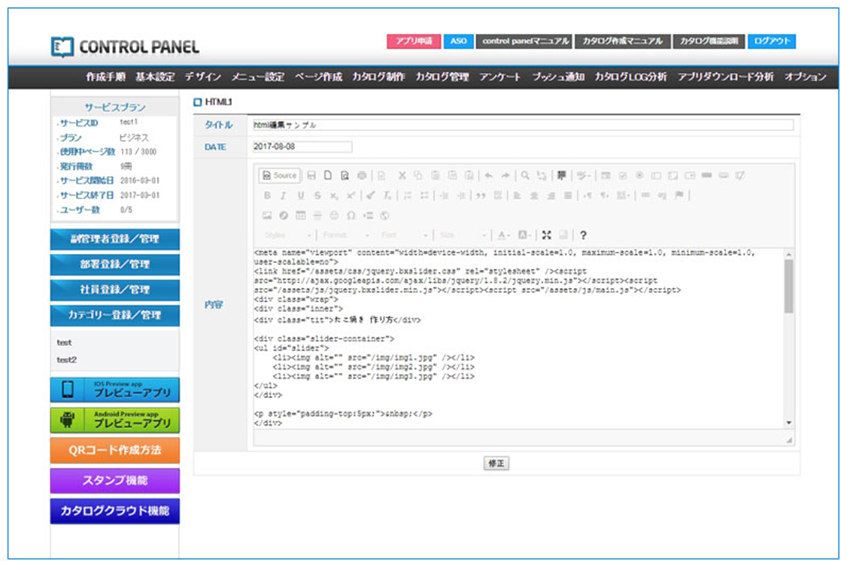Open the Preview icon in editor toolbar
This screenshot has width=850, height=570.
pyautogui.click(x=345, y=175)
